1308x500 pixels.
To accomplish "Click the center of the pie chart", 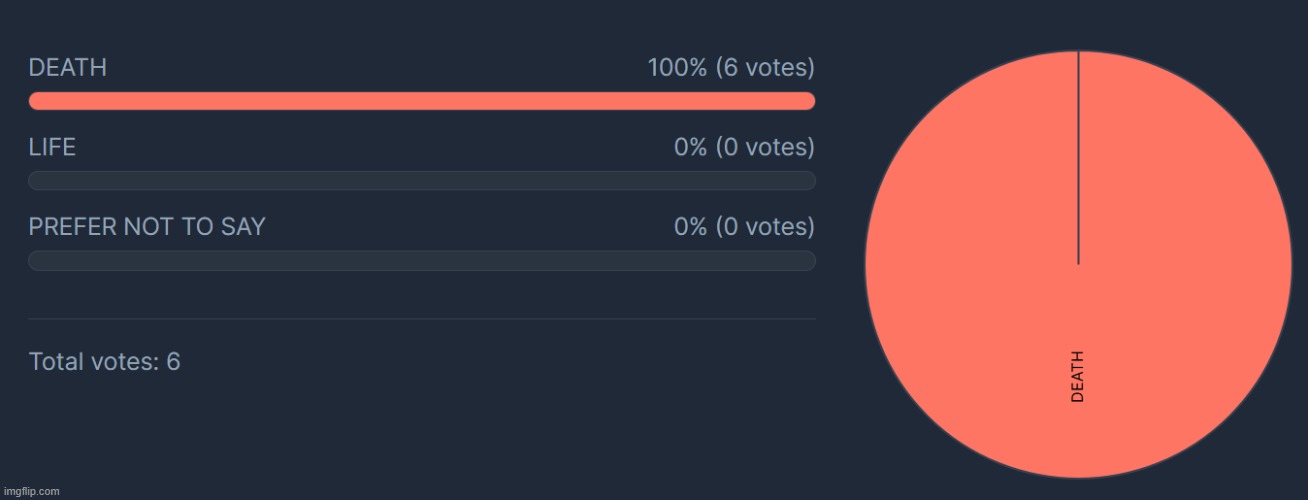I will (1078, 264).
